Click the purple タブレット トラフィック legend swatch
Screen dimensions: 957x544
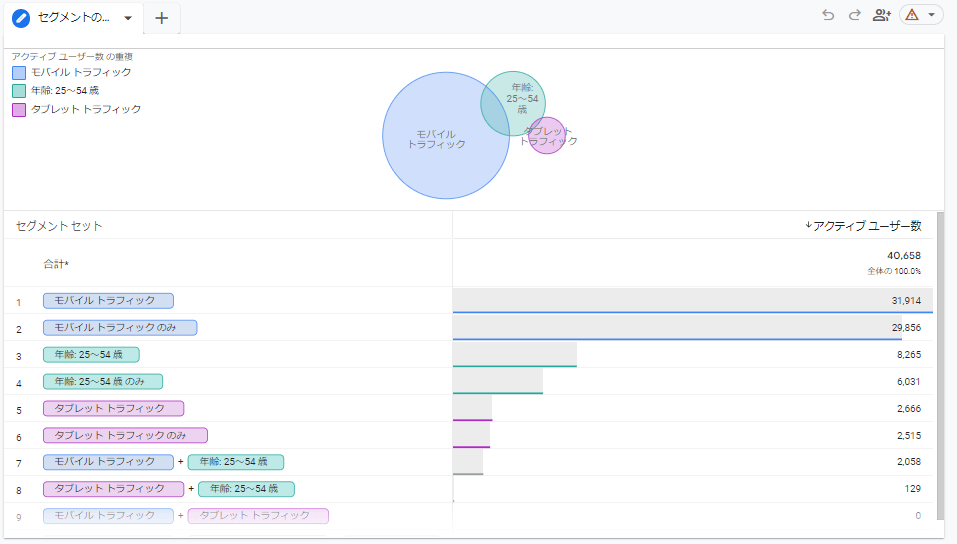coord(19,110)
